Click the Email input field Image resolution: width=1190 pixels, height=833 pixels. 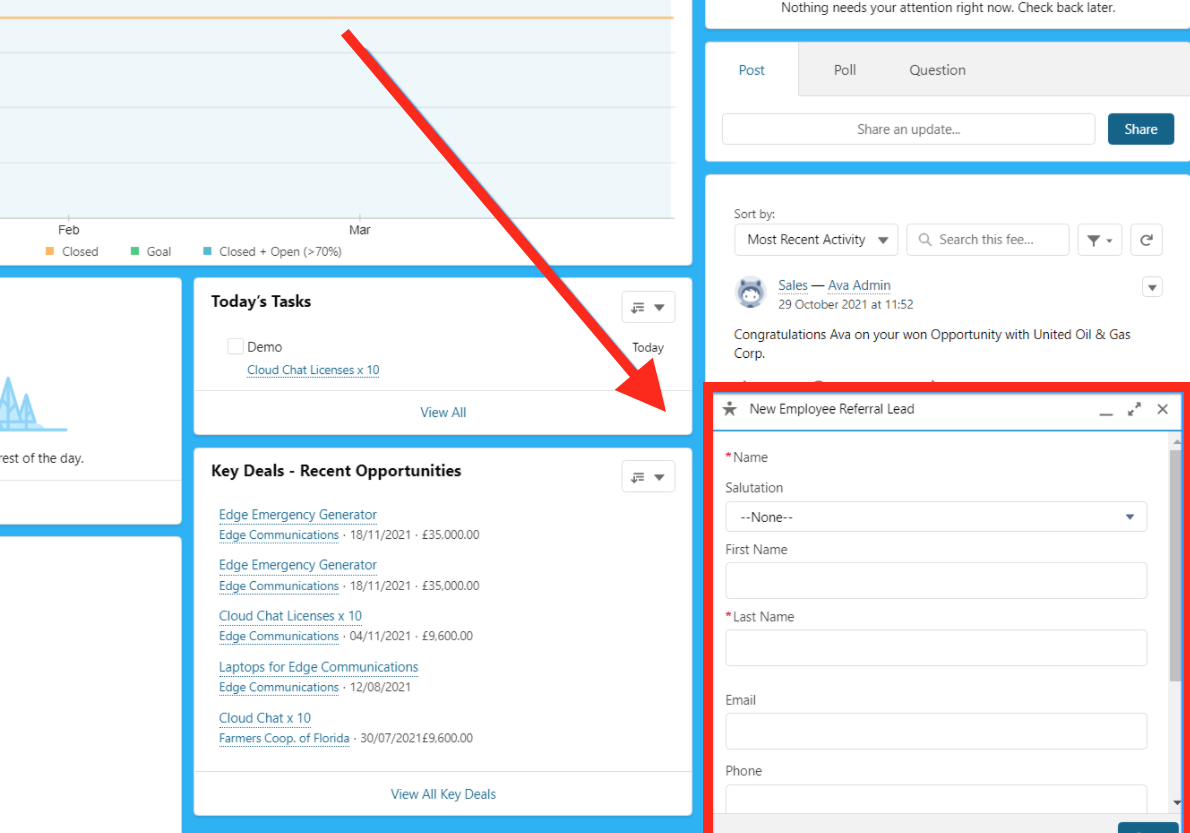936,731
